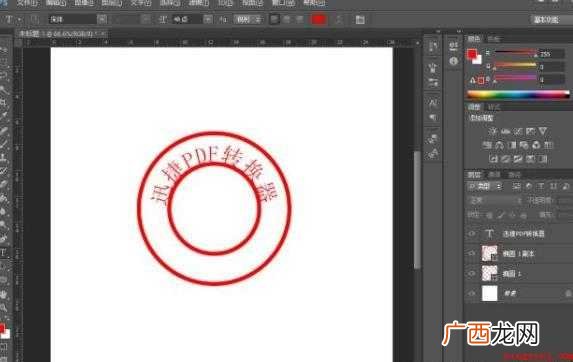The image size is (573, 362).
Task: Click the text color swatch in options bar
Action: 318,20
